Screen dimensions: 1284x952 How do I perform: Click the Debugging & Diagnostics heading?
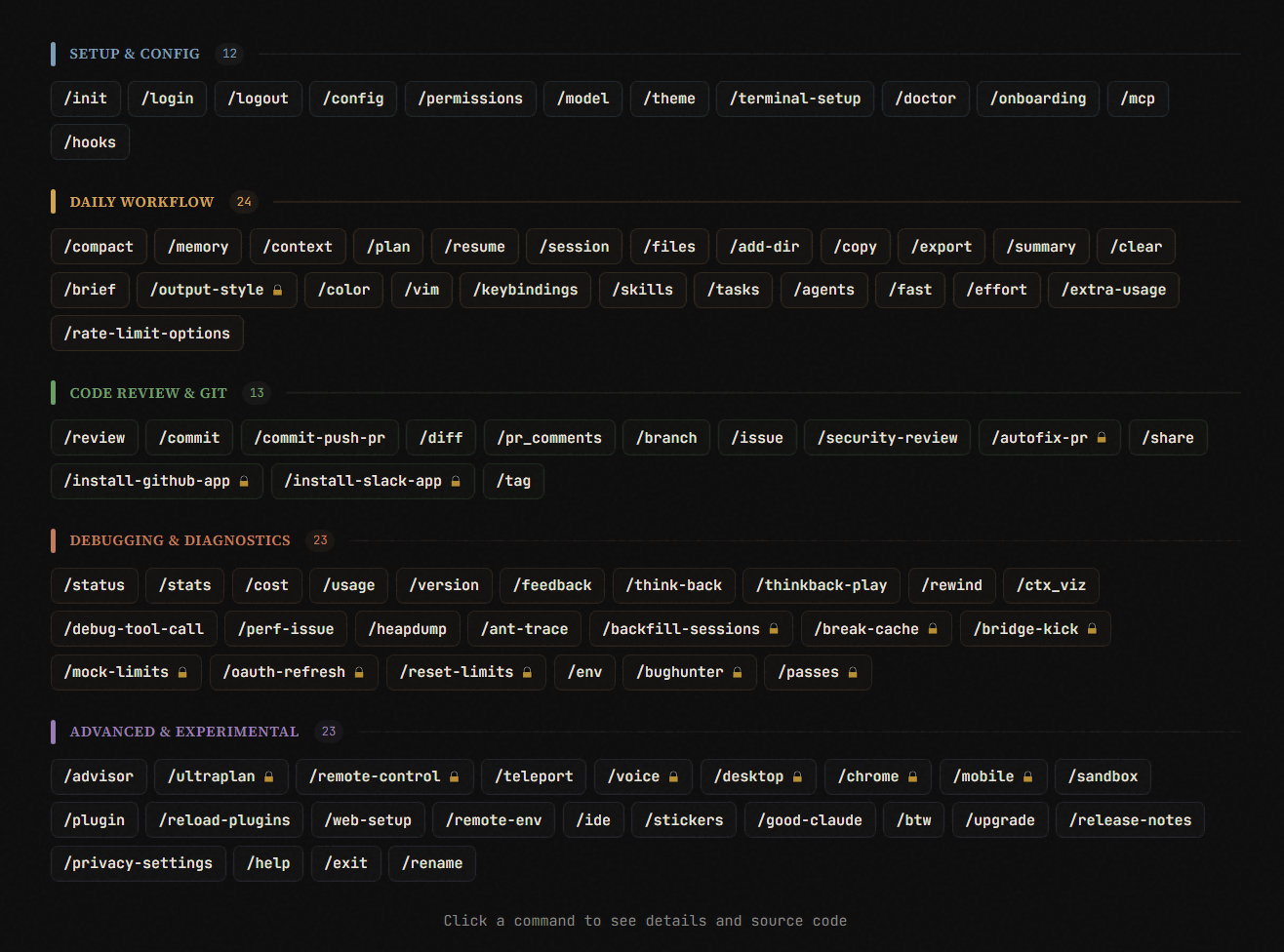180,540
